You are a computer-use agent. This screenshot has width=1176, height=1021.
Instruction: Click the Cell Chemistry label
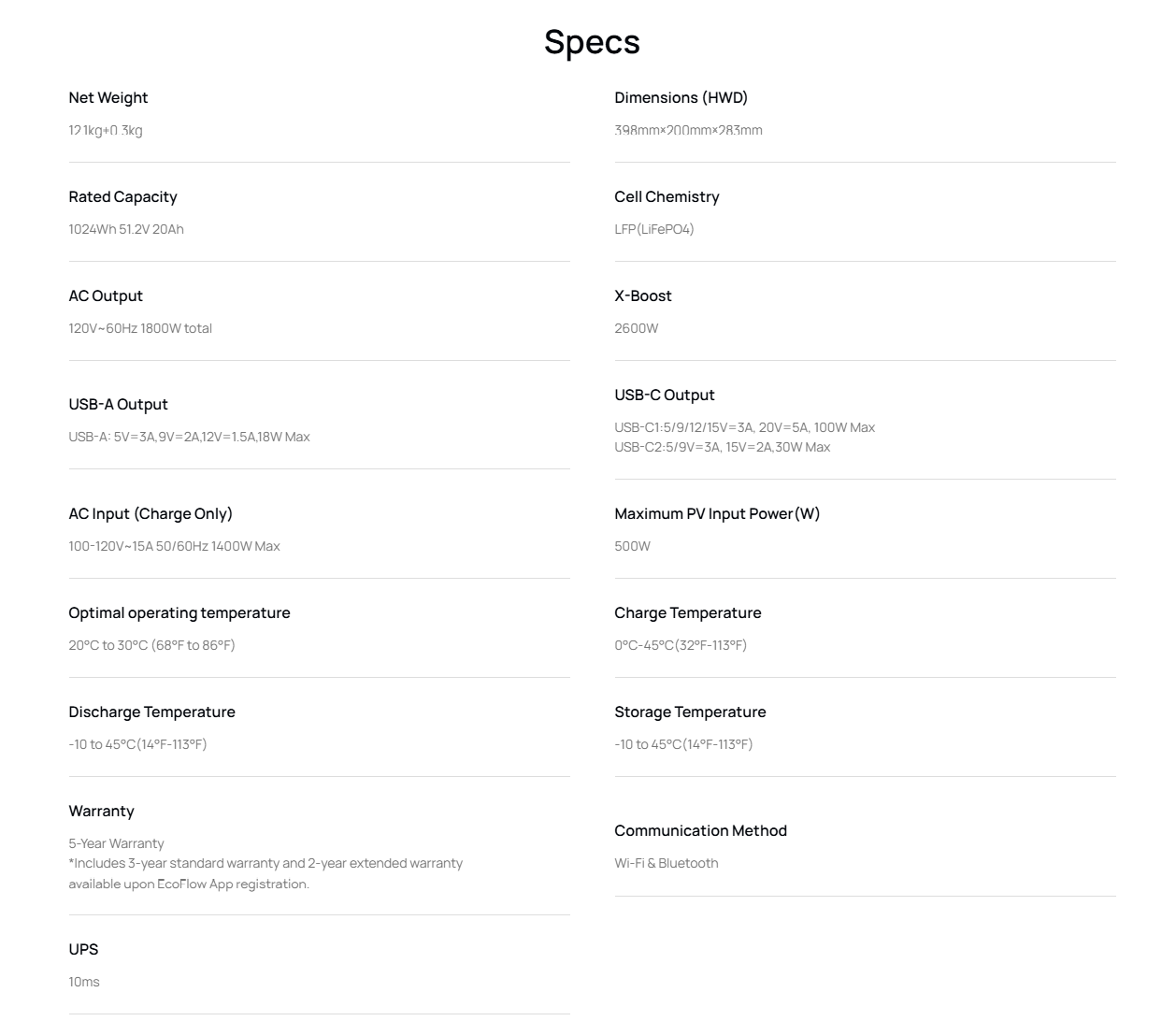pyautogui.click(x=667, y=197)
